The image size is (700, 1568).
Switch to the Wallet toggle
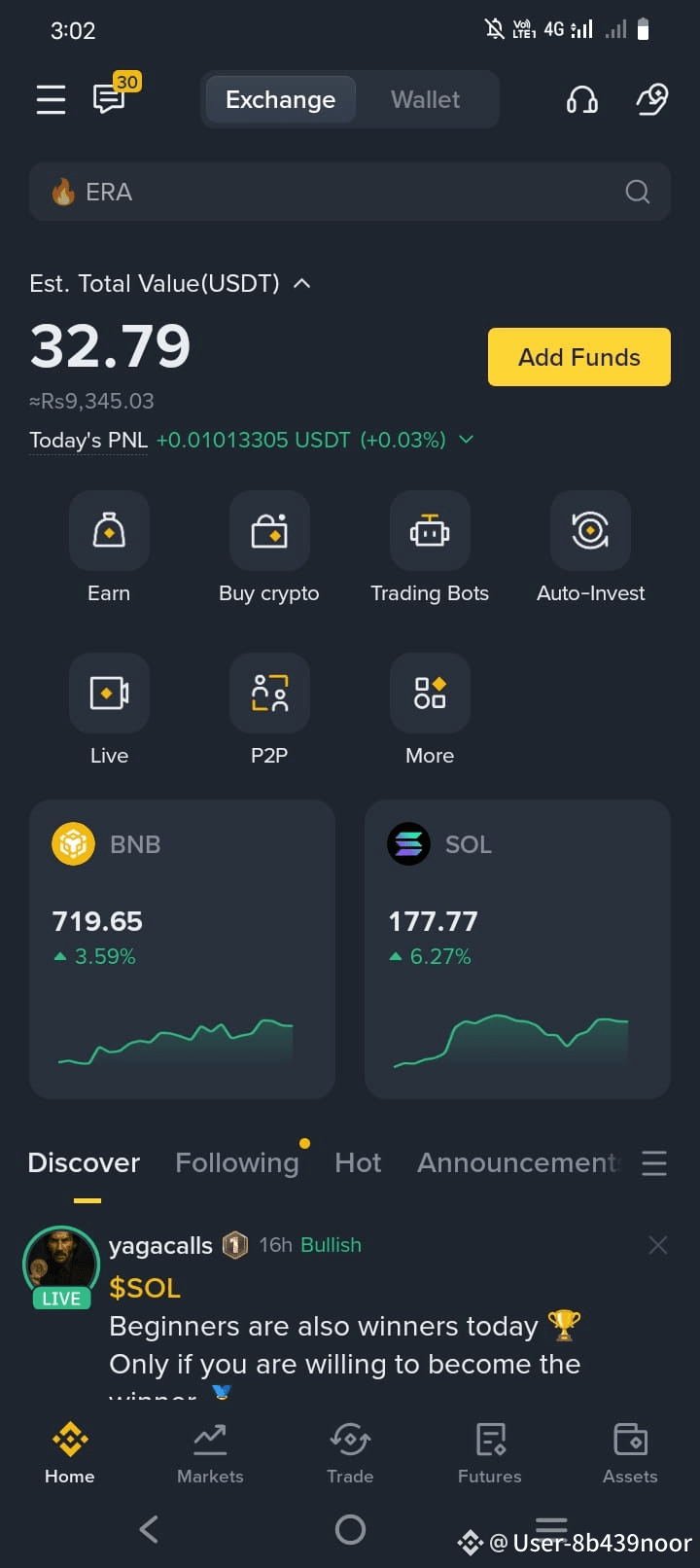click(x=426, y=99)
